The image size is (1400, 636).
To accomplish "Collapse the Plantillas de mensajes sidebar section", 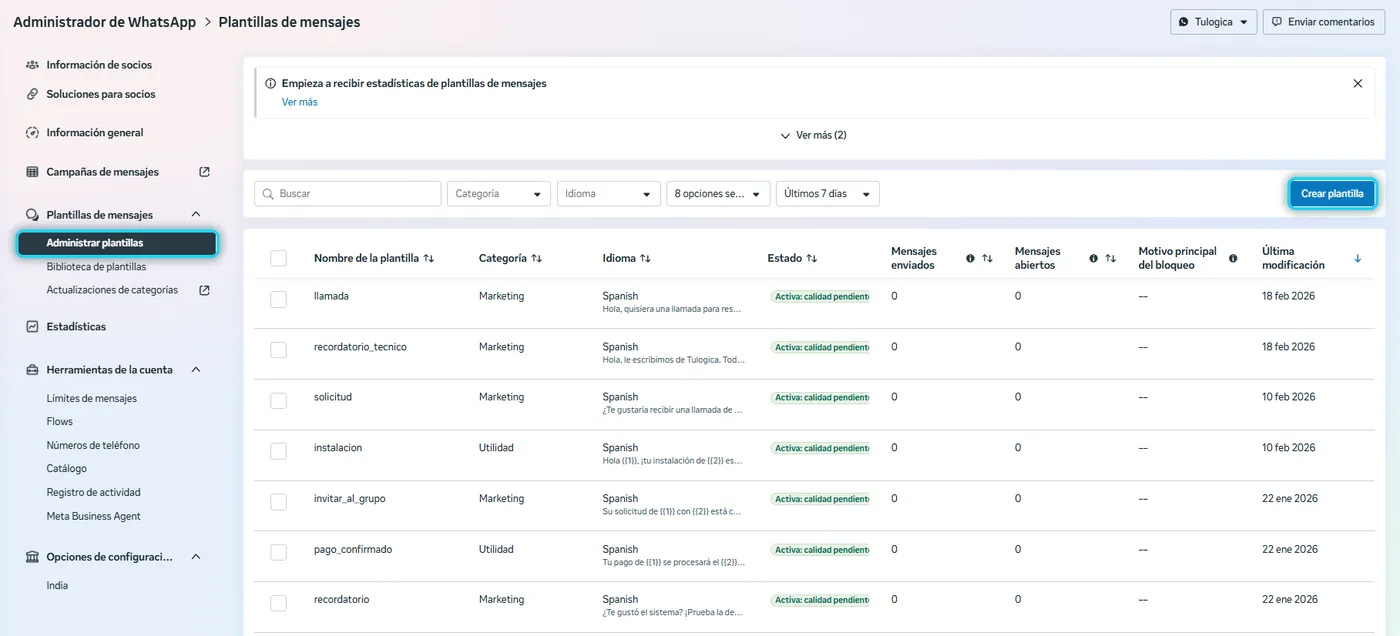I will coord(196,215).
